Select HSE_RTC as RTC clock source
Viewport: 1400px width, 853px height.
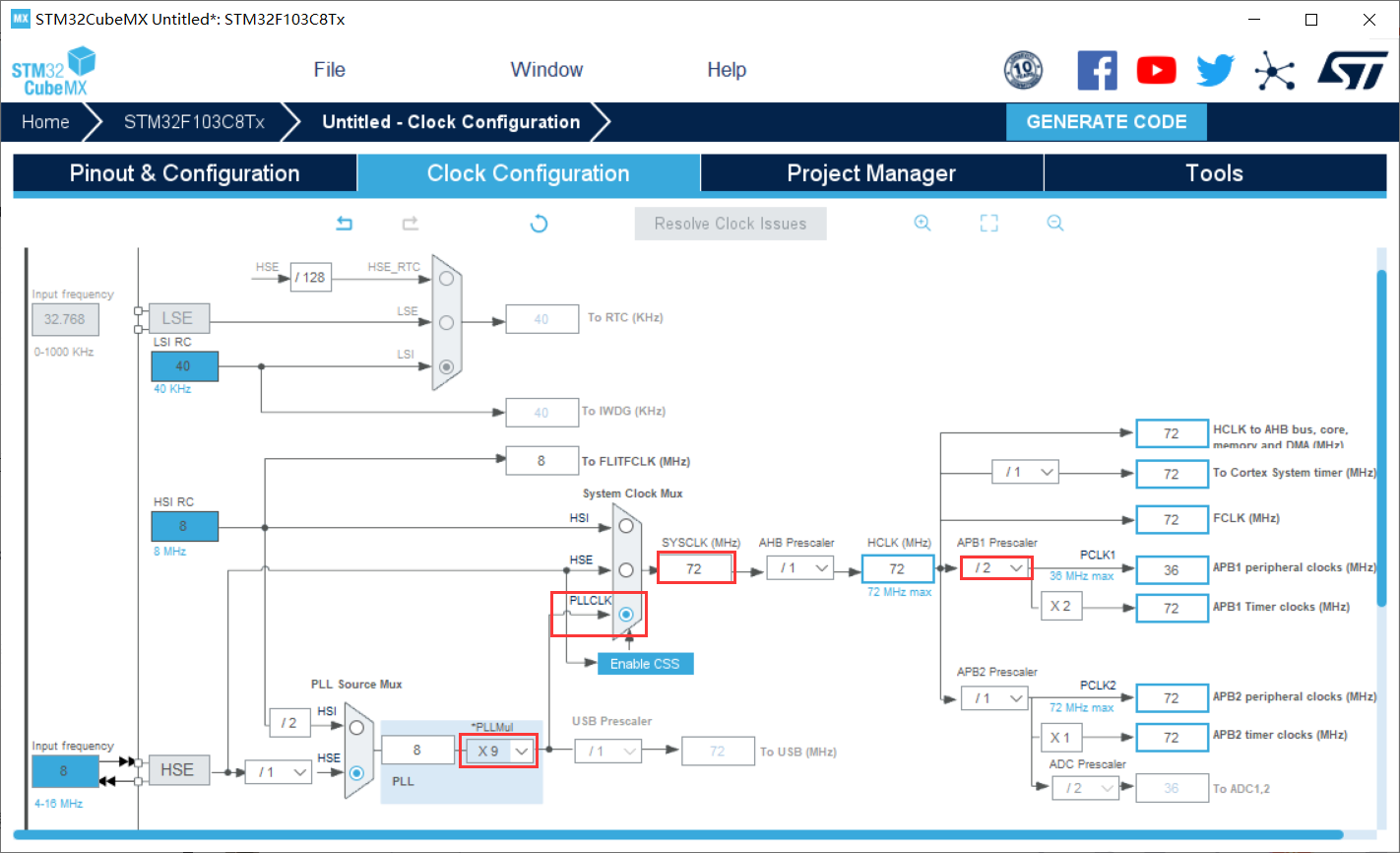[x=447, y=279]
